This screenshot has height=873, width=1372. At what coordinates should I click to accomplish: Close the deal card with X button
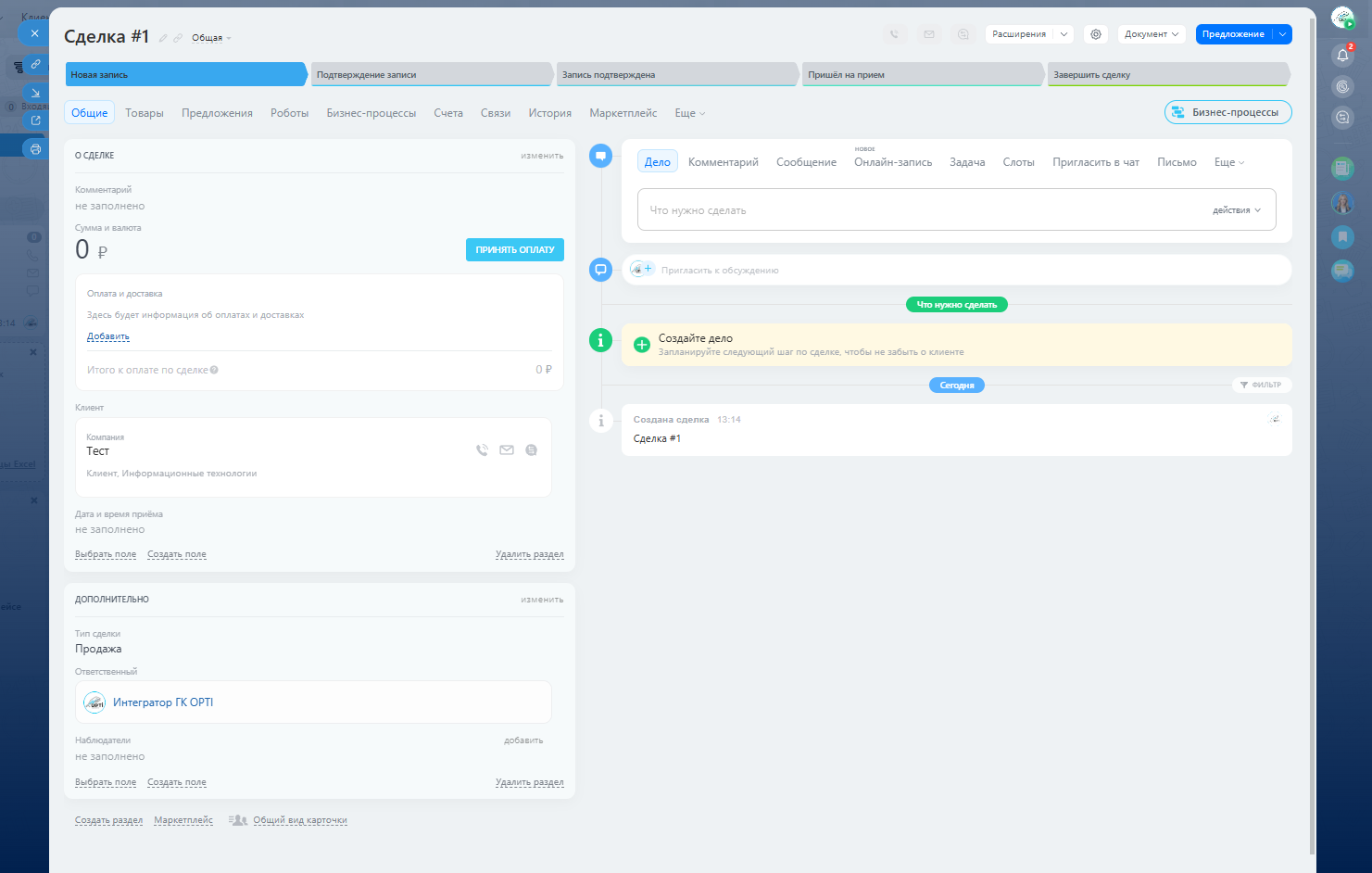click(34, 33)
